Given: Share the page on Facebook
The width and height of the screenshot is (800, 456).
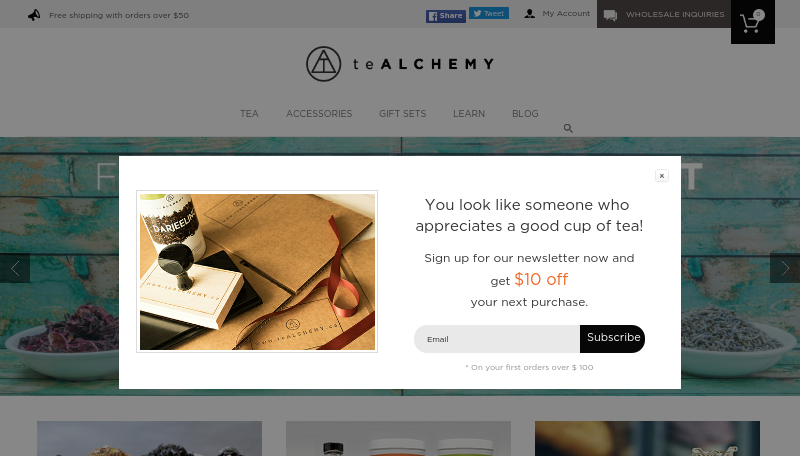Looking at the screenshot, I should tap(446, 16).
